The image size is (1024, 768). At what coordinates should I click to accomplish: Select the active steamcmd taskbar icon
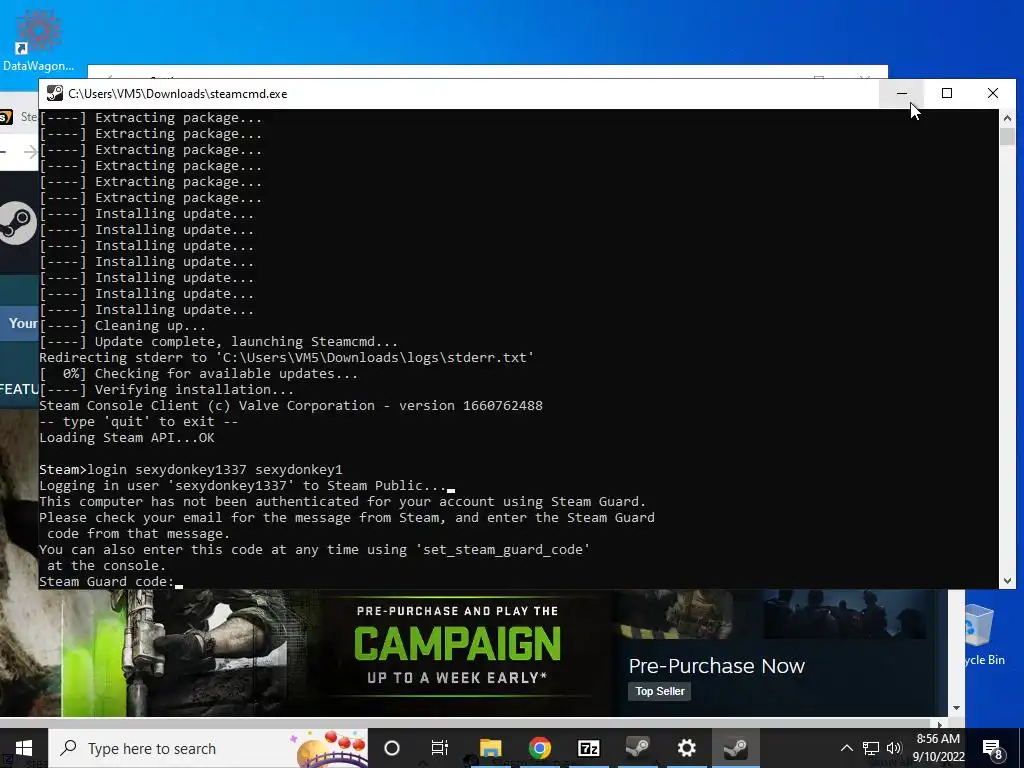pyautogui.click(x=735, y=748)
